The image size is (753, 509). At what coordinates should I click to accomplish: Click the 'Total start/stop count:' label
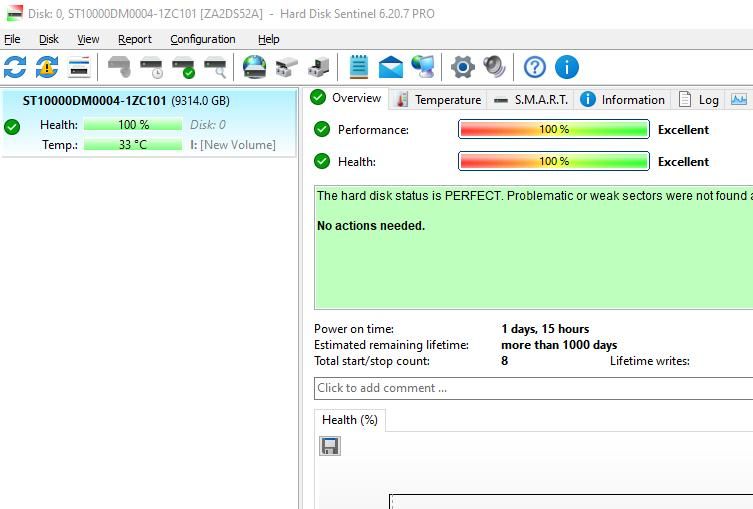coord(372,361)
